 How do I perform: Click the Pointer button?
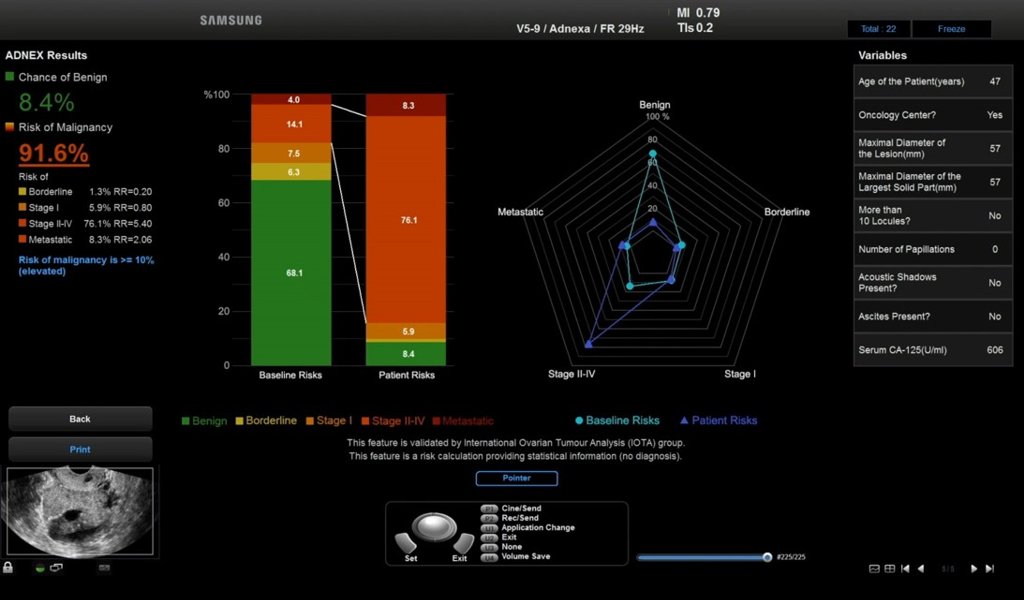[517, 478]
